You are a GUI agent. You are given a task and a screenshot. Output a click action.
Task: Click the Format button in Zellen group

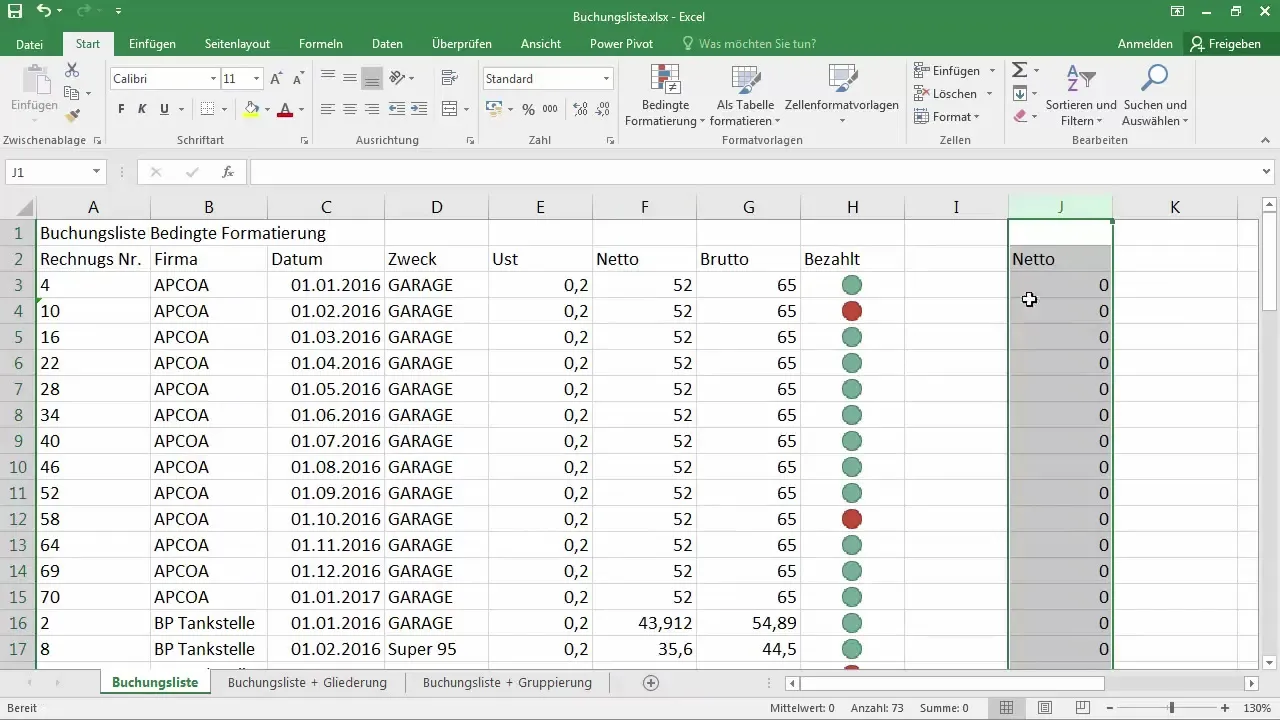946,117
